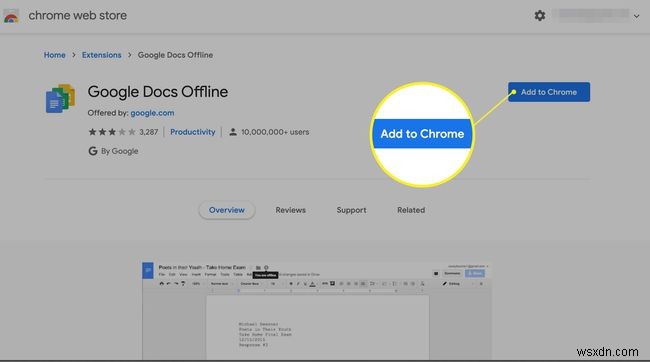Click the extension preview screenshot
Viewport: 650px width, 362px height.
click(x=317, y=310)
